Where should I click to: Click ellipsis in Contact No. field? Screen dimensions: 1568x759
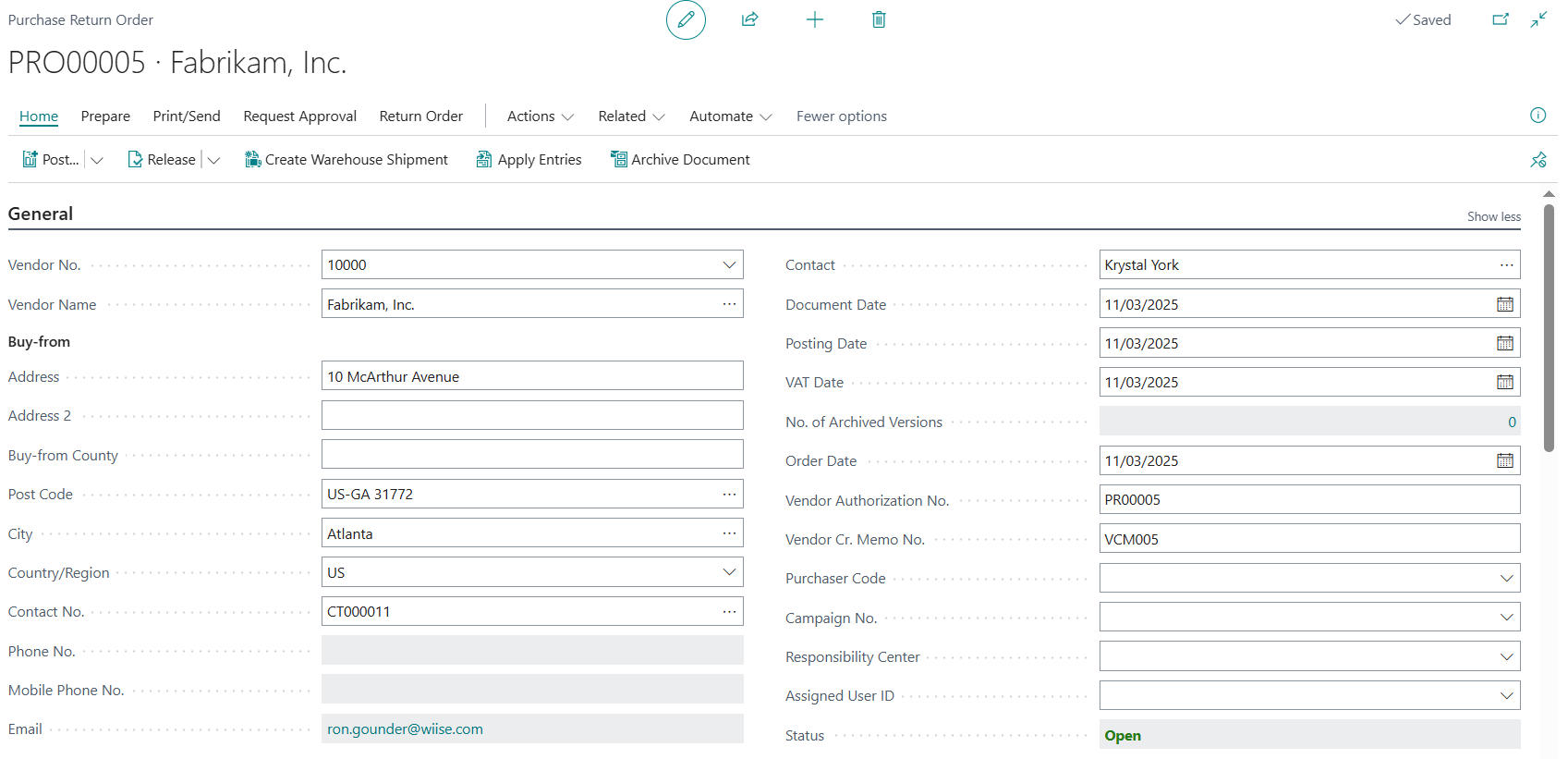click(x=729, y=611)
